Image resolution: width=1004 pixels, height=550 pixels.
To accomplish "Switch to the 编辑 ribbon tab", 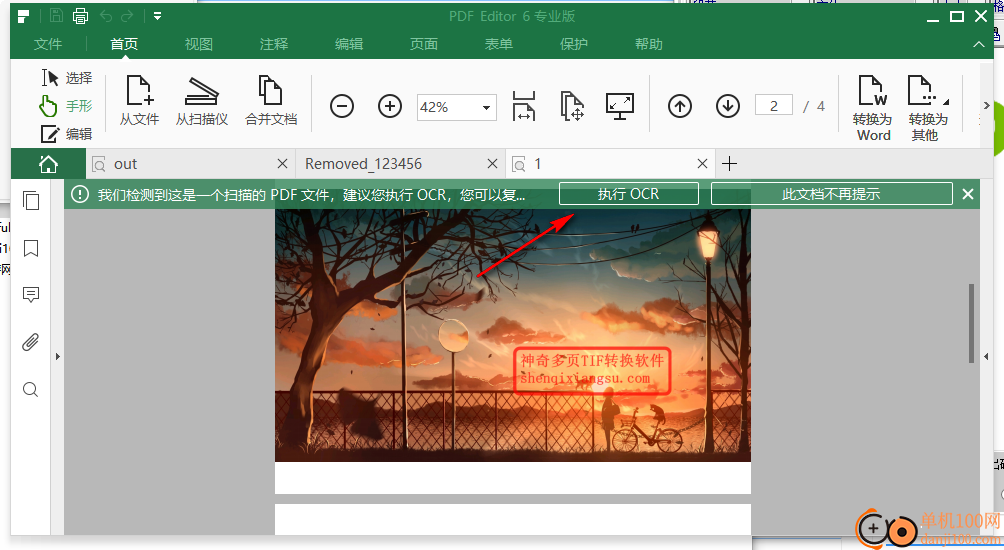I will coord(349,44).
